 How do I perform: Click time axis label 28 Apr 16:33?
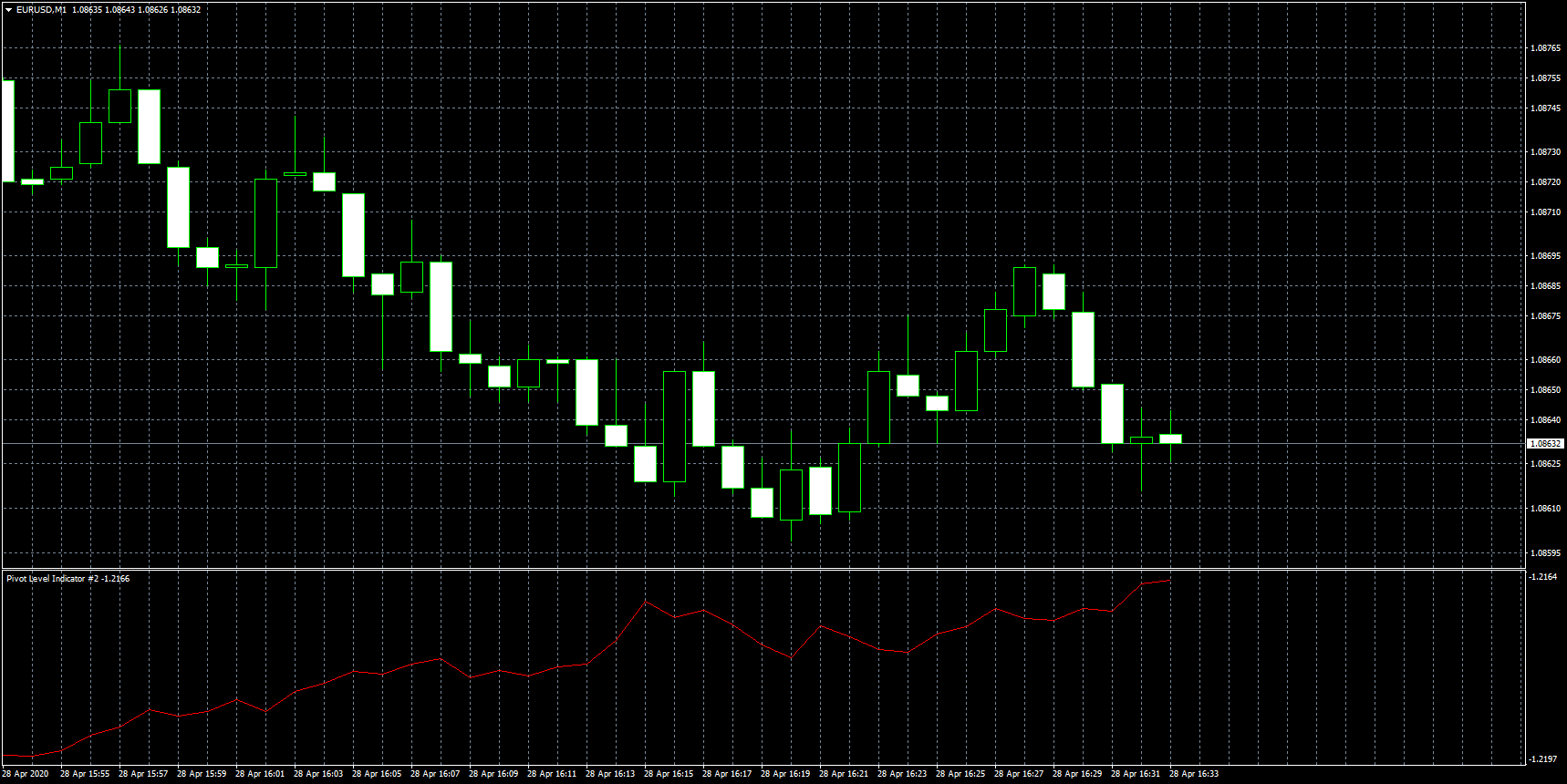(1194, 774)
